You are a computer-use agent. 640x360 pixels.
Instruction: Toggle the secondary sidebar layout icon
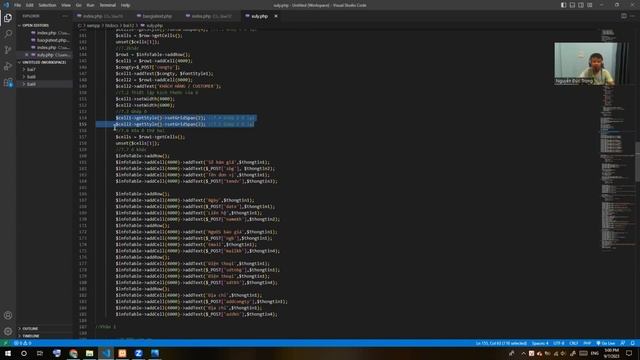point(581,5)
